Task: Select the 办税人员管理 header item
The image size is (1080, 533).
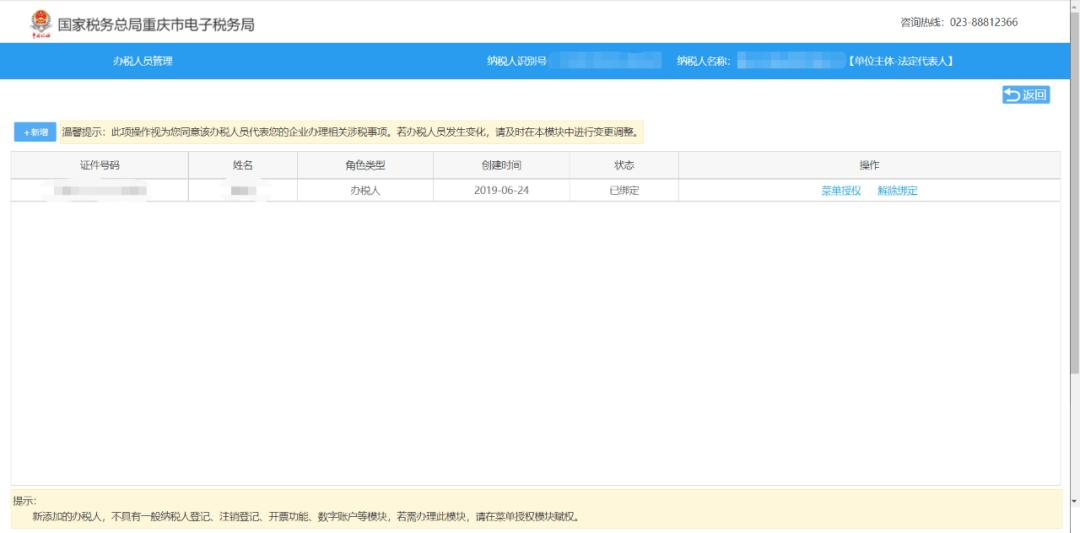Action: [x=143, y=62]
